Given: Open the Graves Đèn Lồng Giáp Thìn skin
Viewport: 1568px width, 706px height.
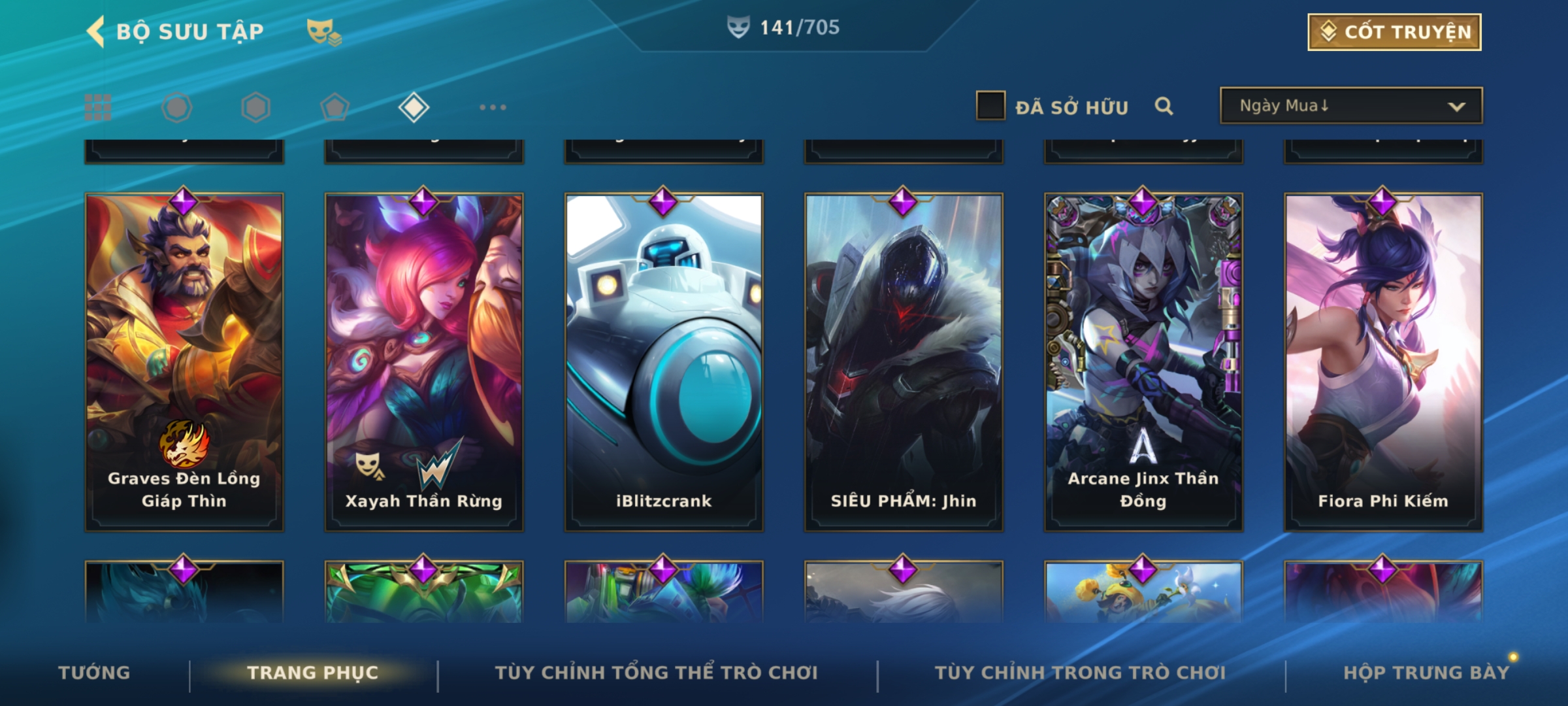Looking at the screenshot, I should pyautogui.click(x=184, y=361).
